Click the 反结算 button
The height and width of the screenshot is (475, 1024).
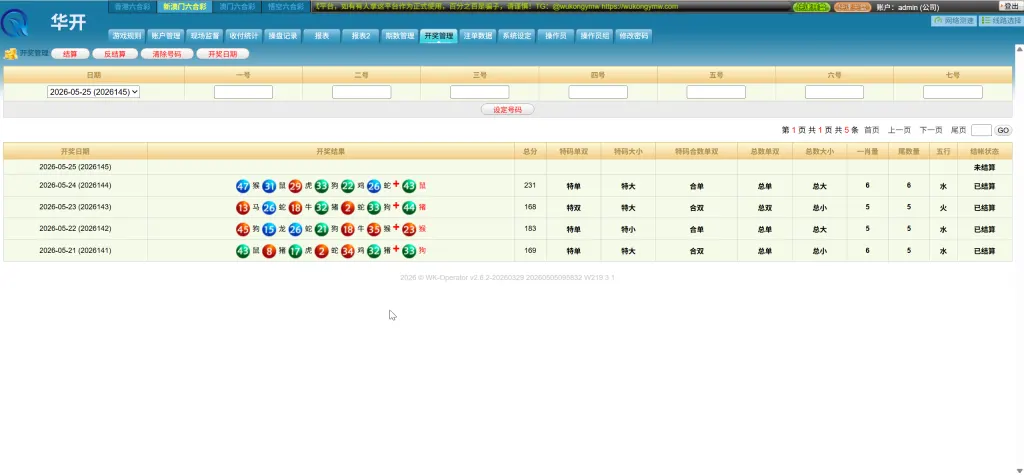(114, 54)
